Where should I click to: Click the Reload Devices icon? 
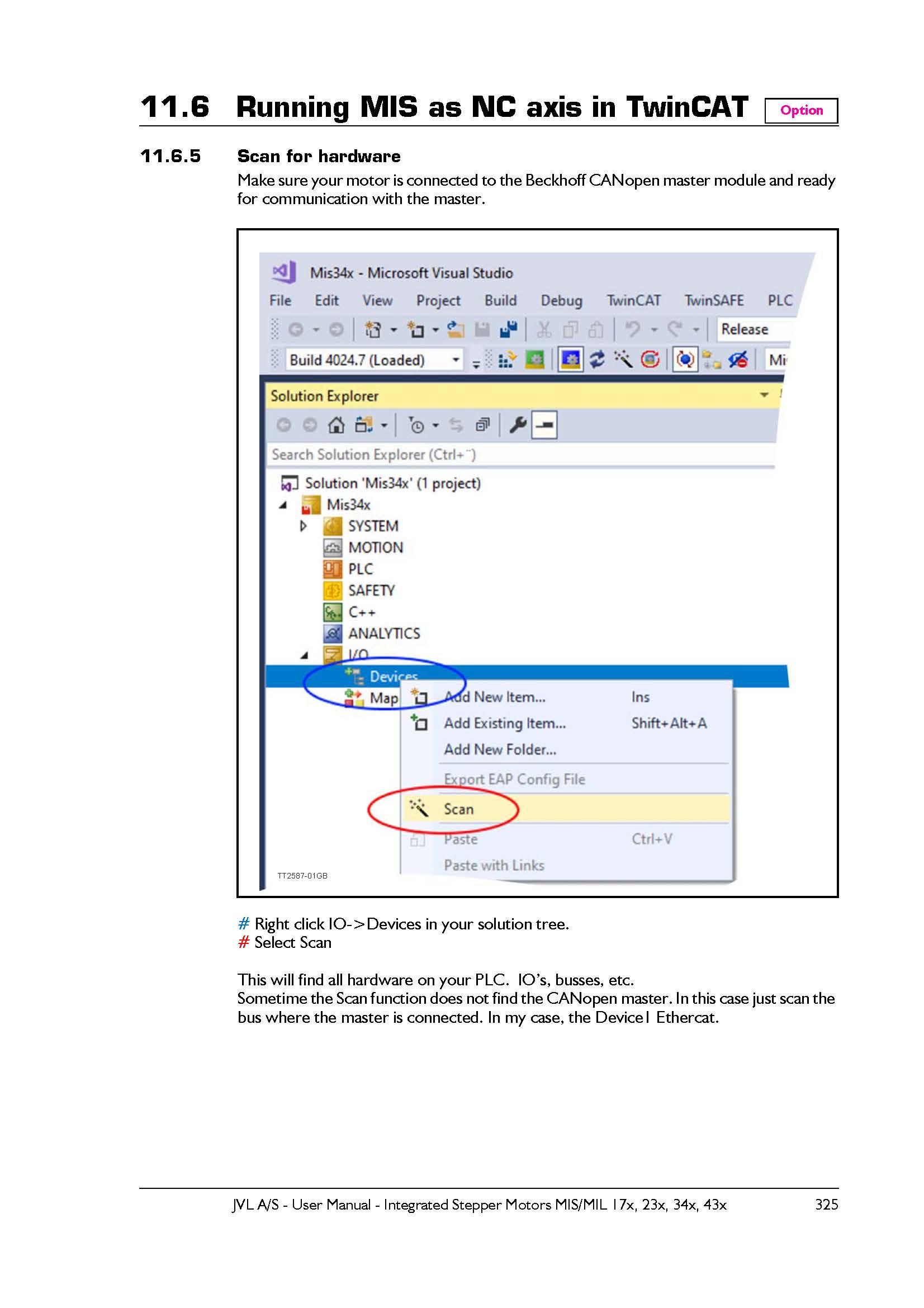[x=596, y=360]
